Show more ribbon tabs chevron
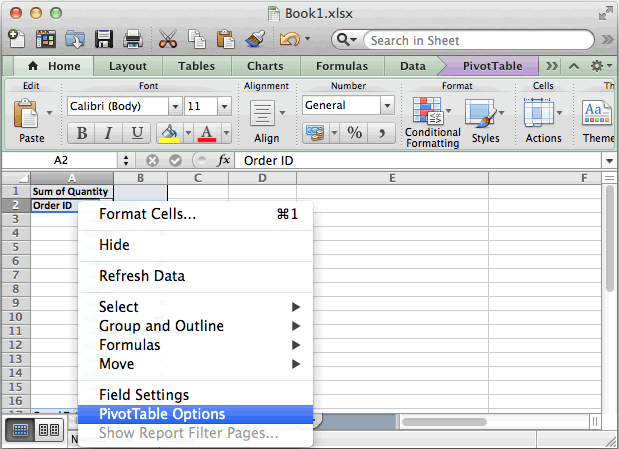 (552, 66)
